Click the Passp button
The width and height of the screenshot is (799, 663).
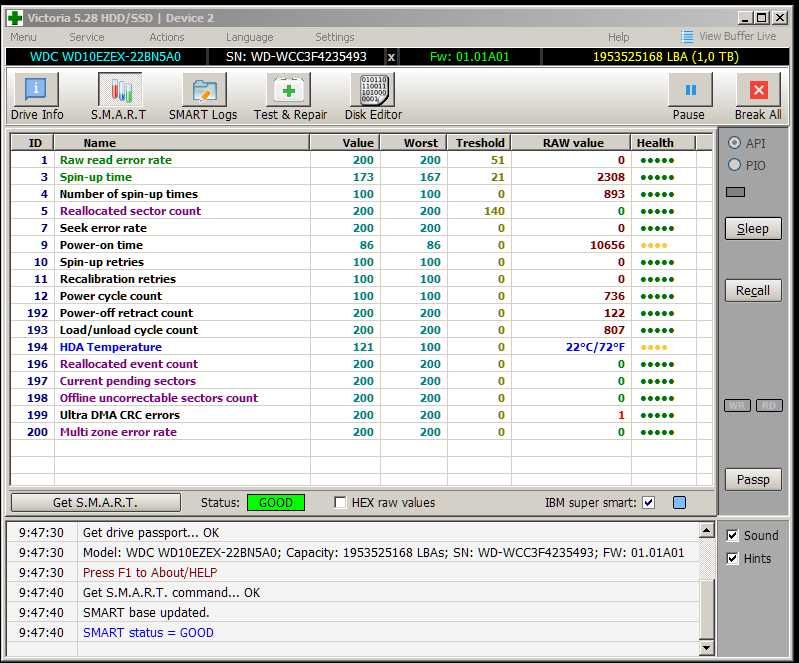[x=753, y=480]
